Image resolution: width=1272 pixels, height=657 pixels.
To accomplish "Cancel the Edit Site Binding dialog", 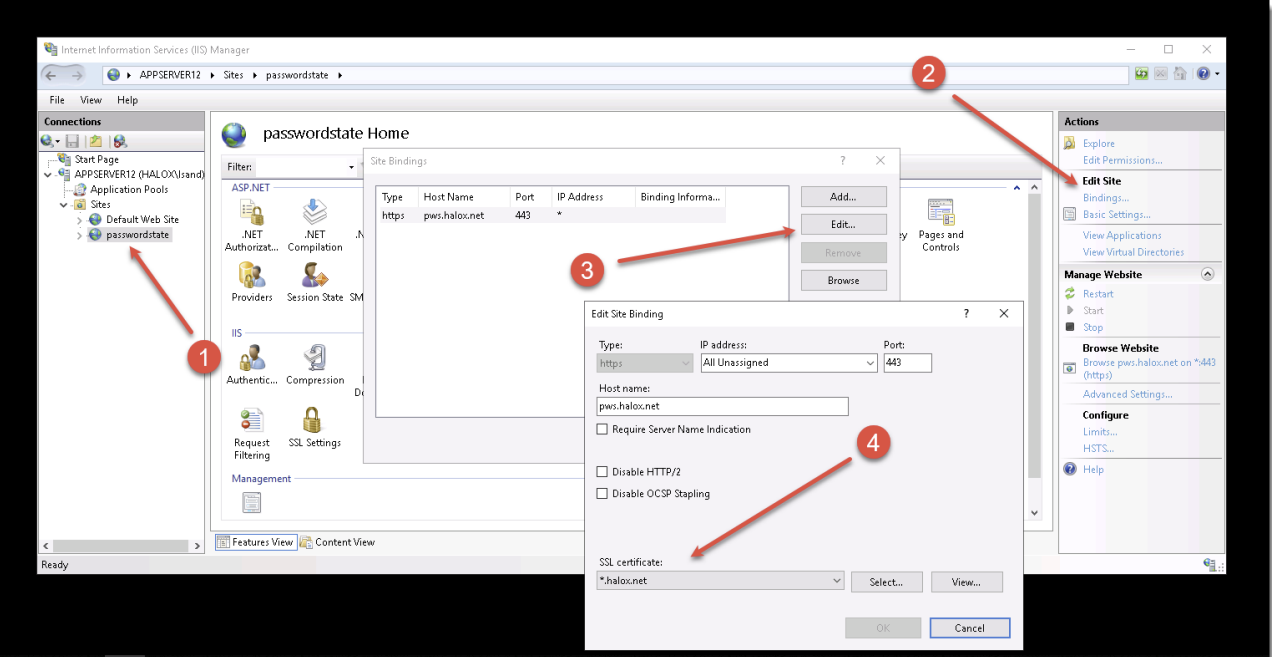I will pos(969,628).
